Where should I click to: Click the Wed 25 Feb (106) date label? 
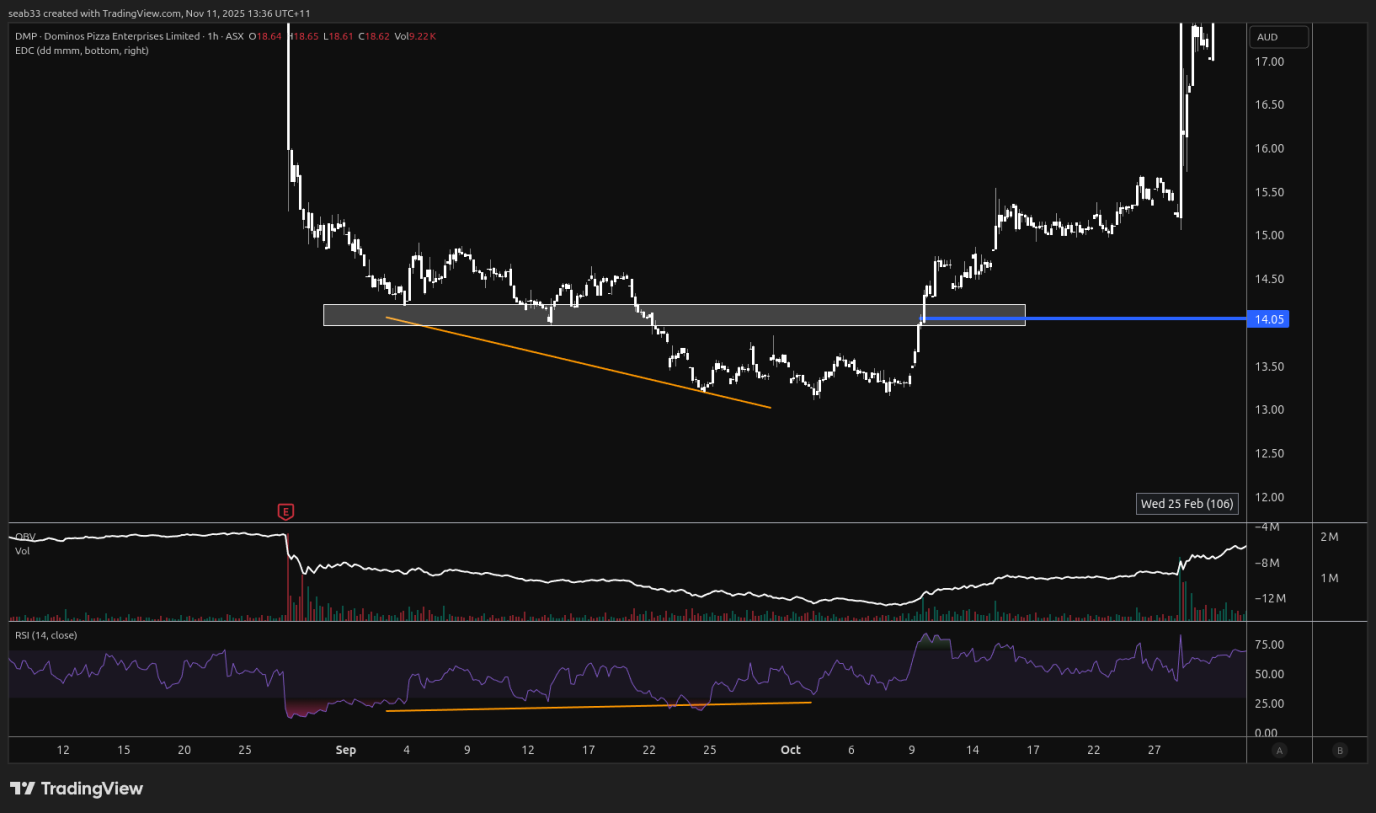(x=1187, y=504)
